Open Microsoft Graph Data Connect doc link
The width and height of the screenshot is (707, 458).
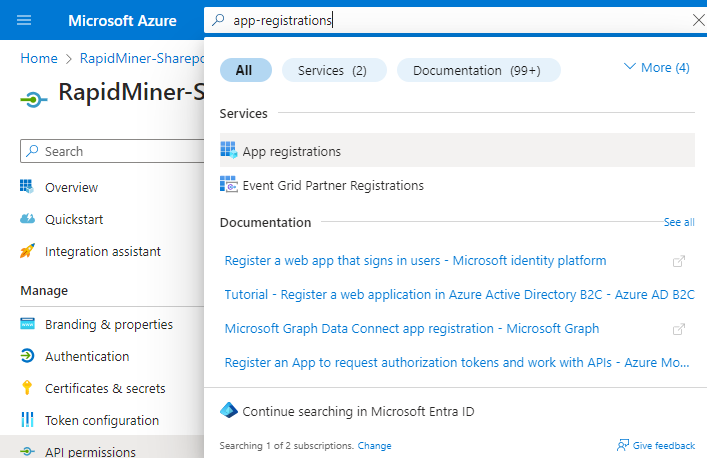click(x=411, y=329)
